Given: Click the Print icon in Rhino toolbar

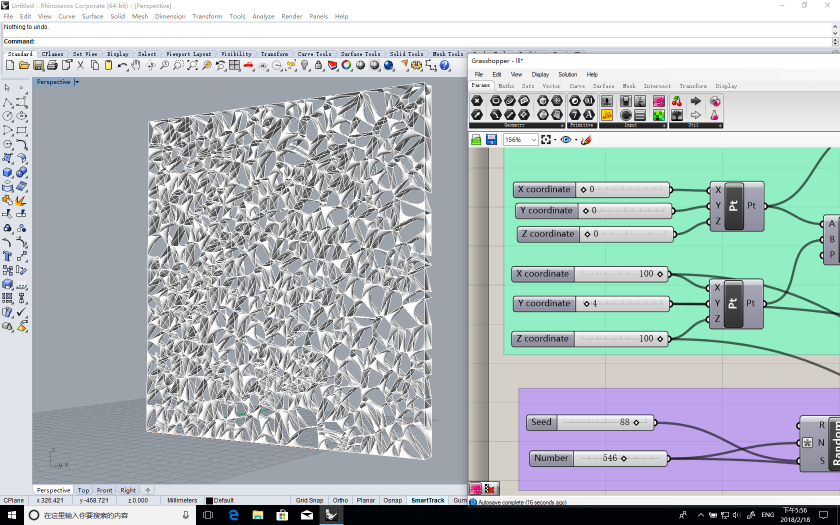Looking at the screenshot, I should pos(52,65).
